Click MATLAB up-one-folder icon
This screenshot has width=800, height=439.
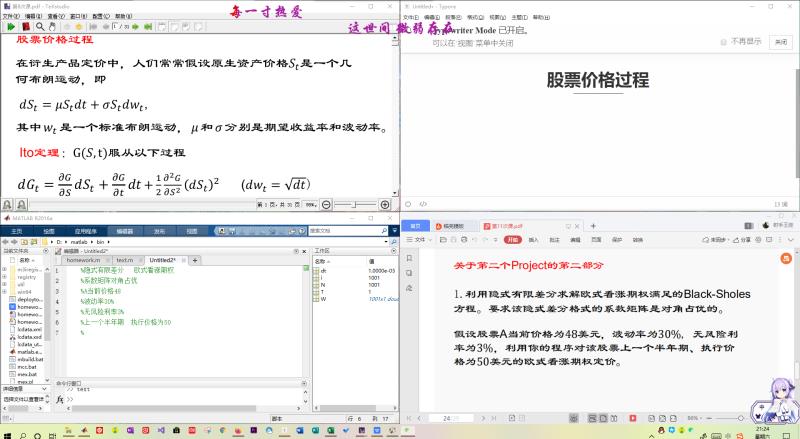(x=24, y=241)
